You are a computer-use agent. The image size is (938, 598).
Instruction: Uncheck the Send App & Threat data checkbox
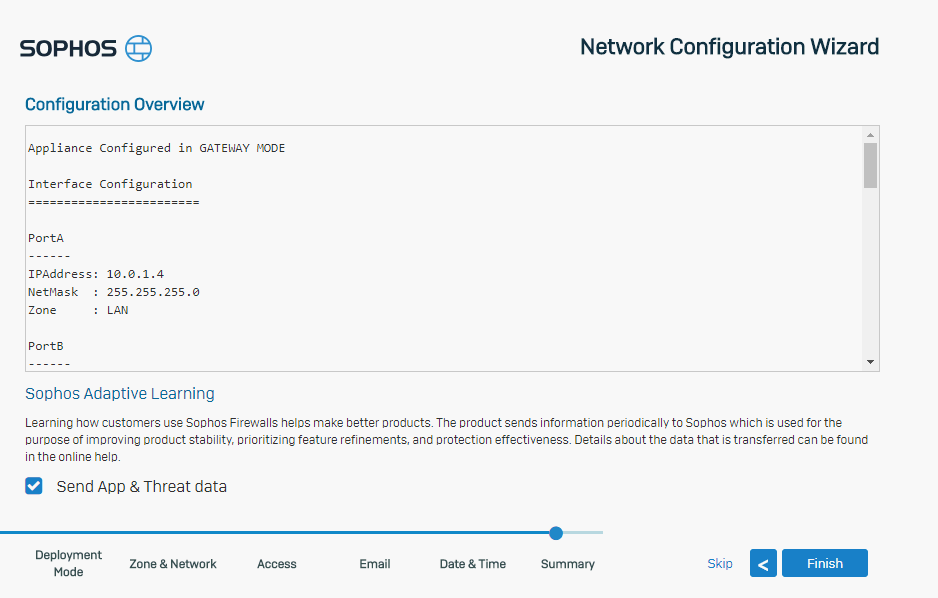(x=34, y=486)
